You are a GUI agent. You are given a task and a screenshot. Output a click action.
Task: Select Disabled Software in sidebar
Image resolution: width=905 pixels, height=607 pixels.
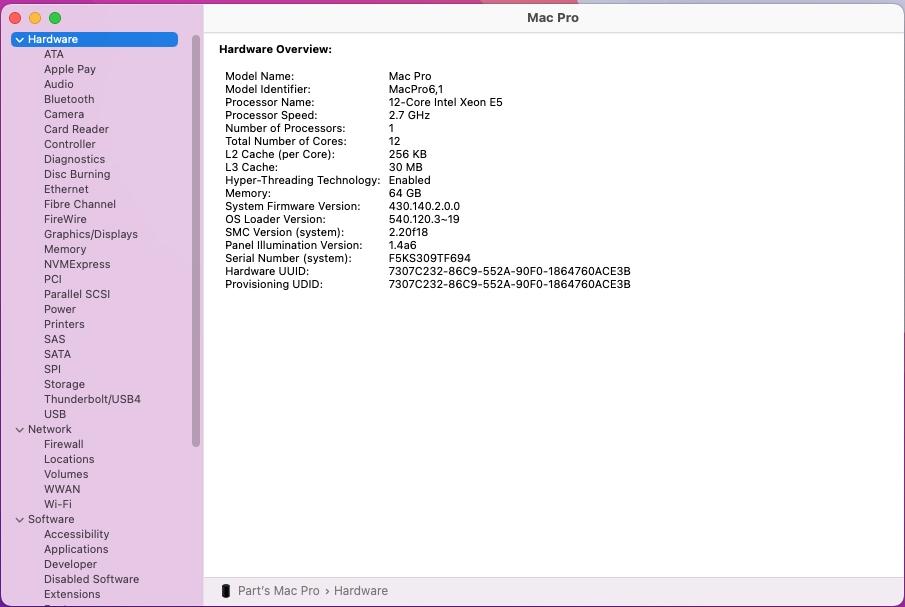tap(91, 579)
